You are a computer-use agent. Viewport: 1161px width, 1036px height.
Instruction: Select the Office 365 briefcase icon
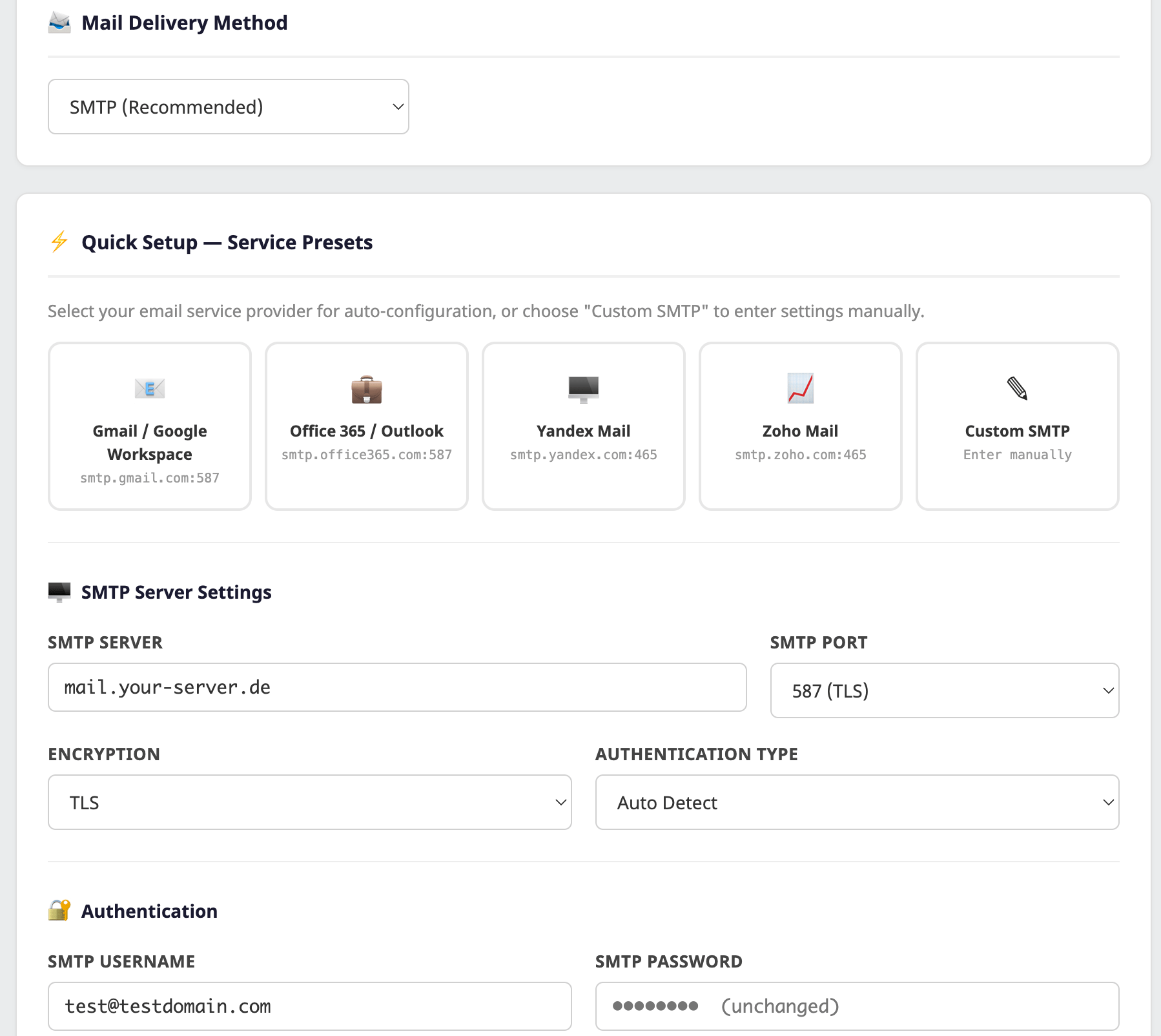366,388
